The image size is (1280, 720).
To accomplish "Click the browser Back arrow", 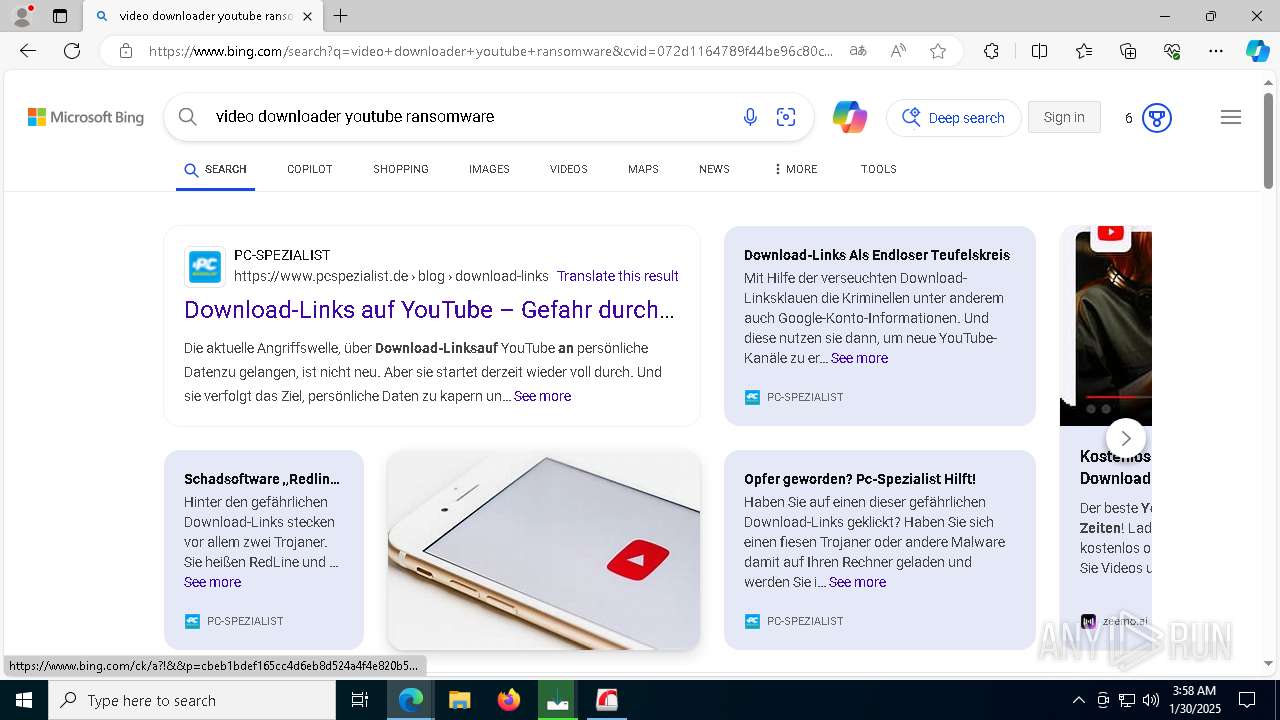I will 28,51.
